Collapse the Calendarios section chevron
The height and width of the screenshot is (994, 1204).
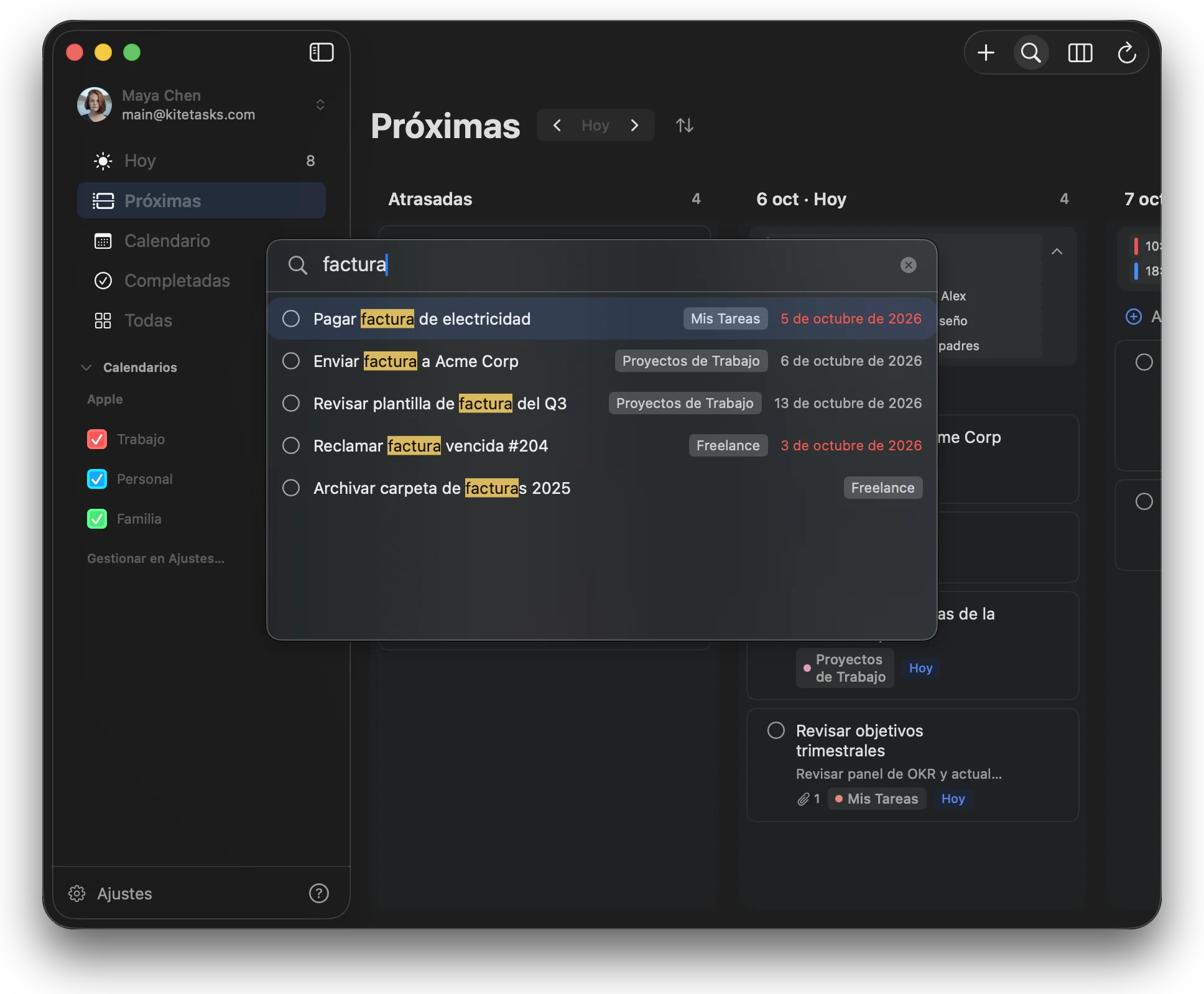86,368
